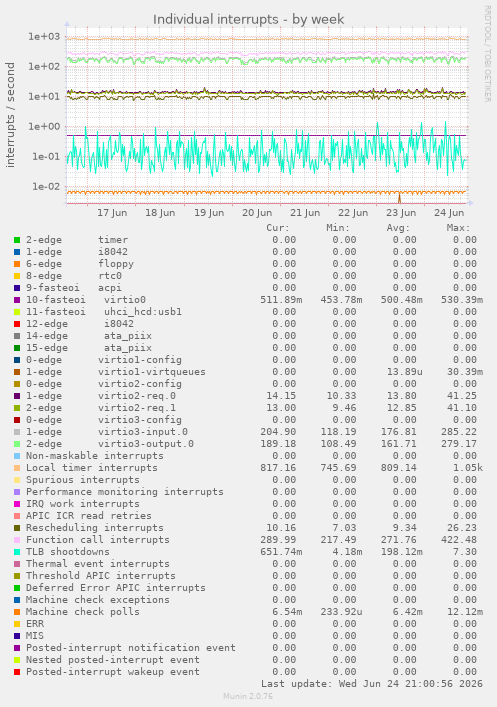Image resolution: width=497 pixels, height=707 pixels.
Task: Click the green swatch for 2-edge timer
Action: coord(17,240)
